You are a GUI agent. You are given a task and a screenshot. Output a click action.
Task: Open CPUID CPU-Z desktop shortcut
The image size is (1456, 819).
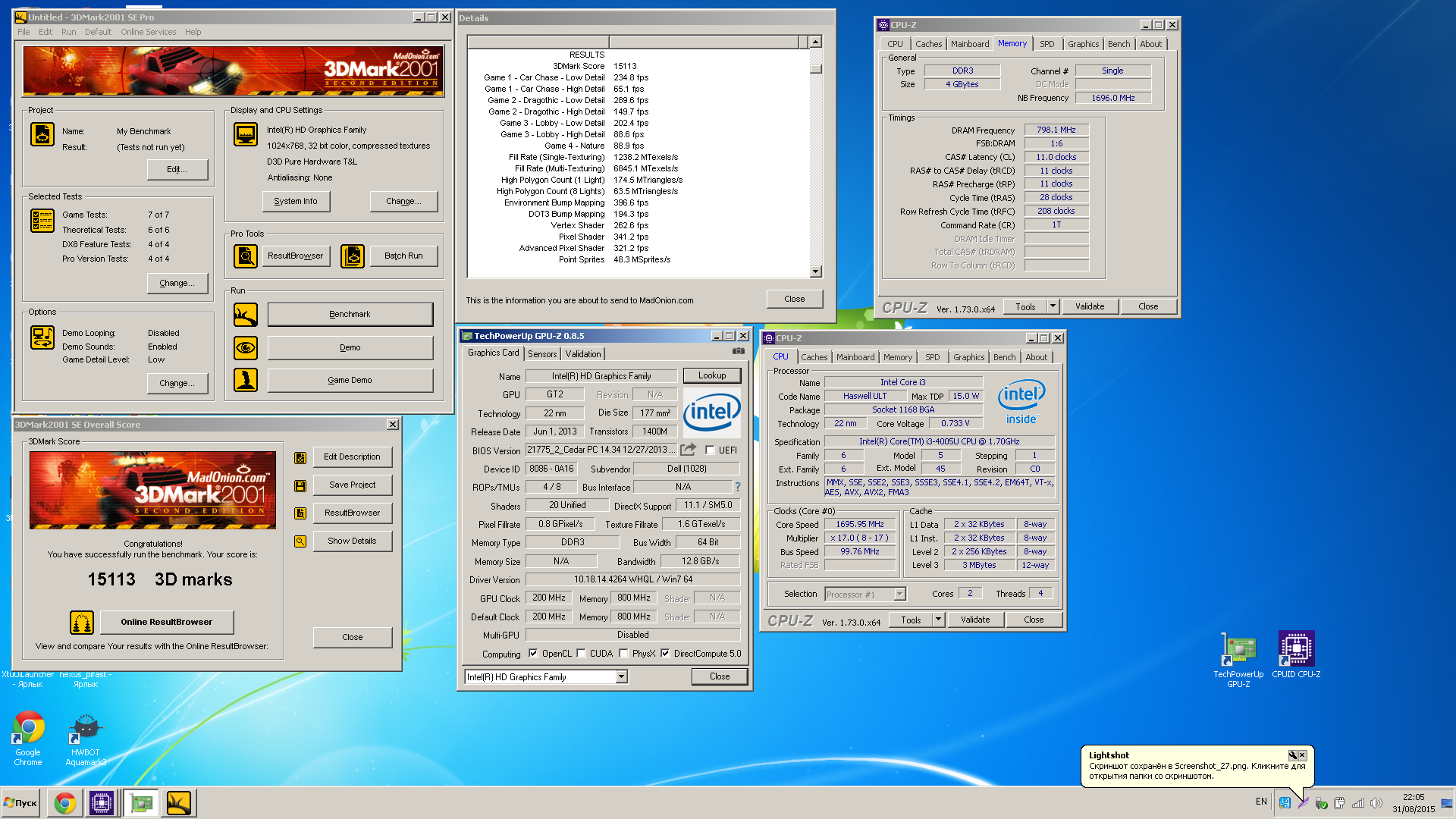[1296, 655]
